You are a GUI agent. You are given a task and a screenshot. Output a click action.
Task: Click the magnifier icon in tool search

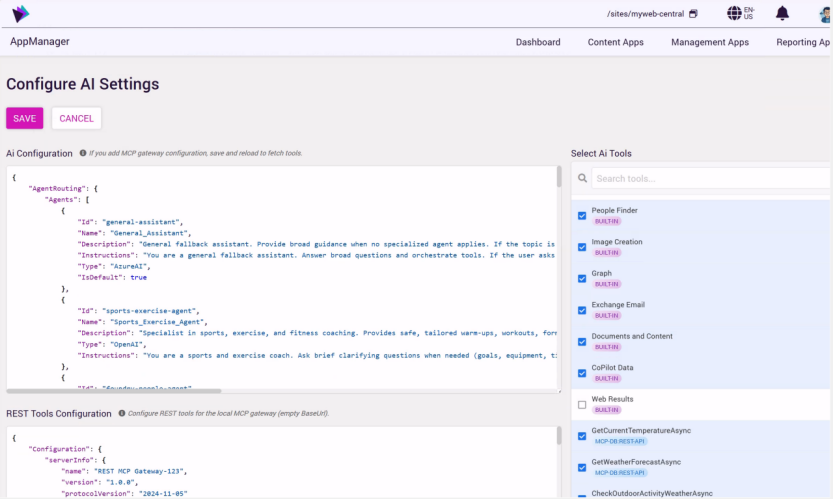[582, 179]
